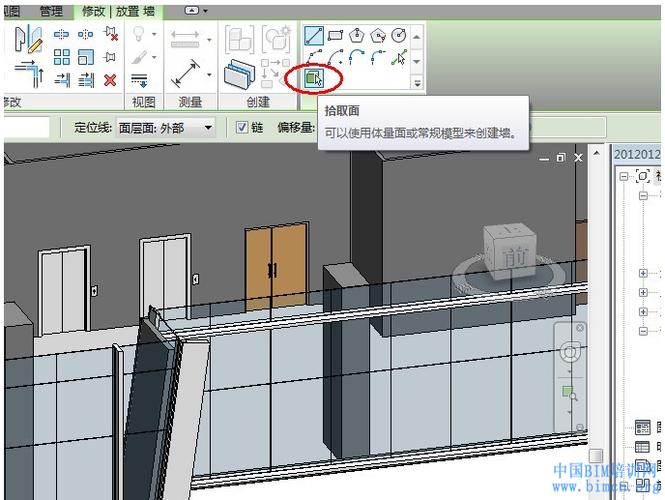Select the Tangent End Arc tool
Viewport: 665px width, 500px height.
click(x=357, y=57)
